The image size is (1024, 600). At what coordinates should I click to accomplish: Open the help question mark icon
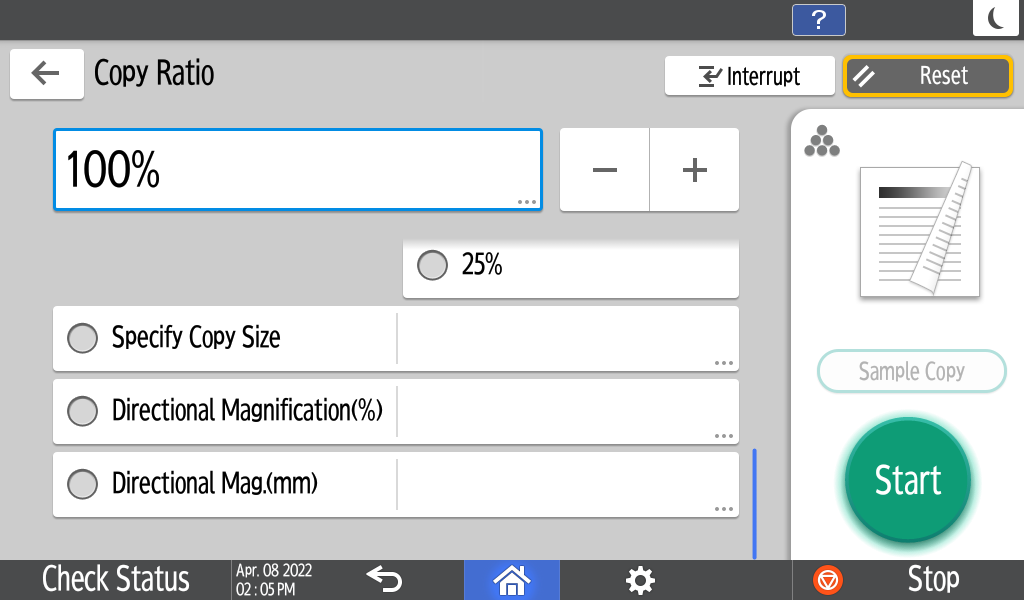pos(818,19)
